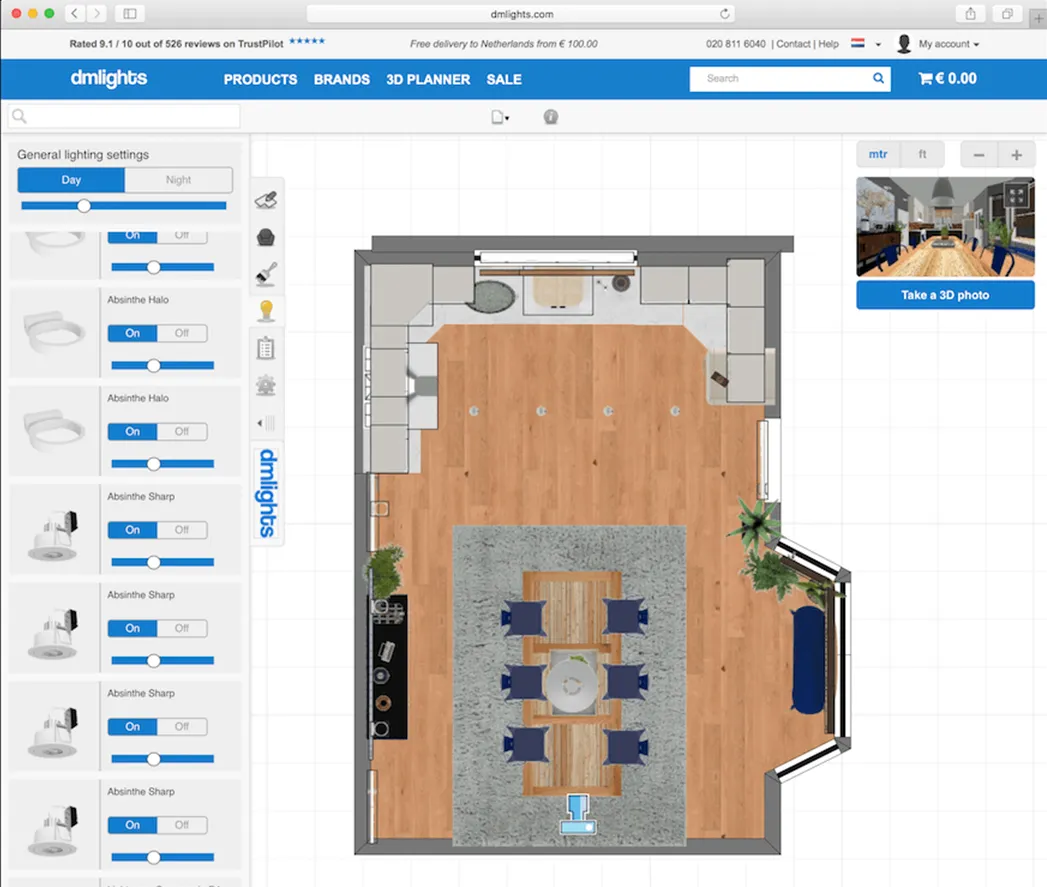Go to the 3D PLANNER menu item

tap(428, 79)
